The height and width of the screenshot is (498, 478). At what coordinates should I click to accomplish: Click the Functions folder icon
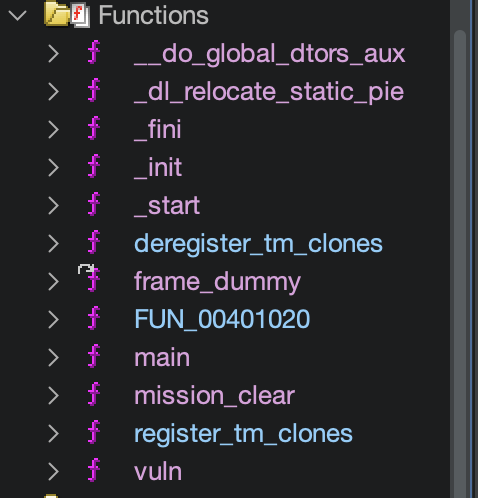[67, 14]
